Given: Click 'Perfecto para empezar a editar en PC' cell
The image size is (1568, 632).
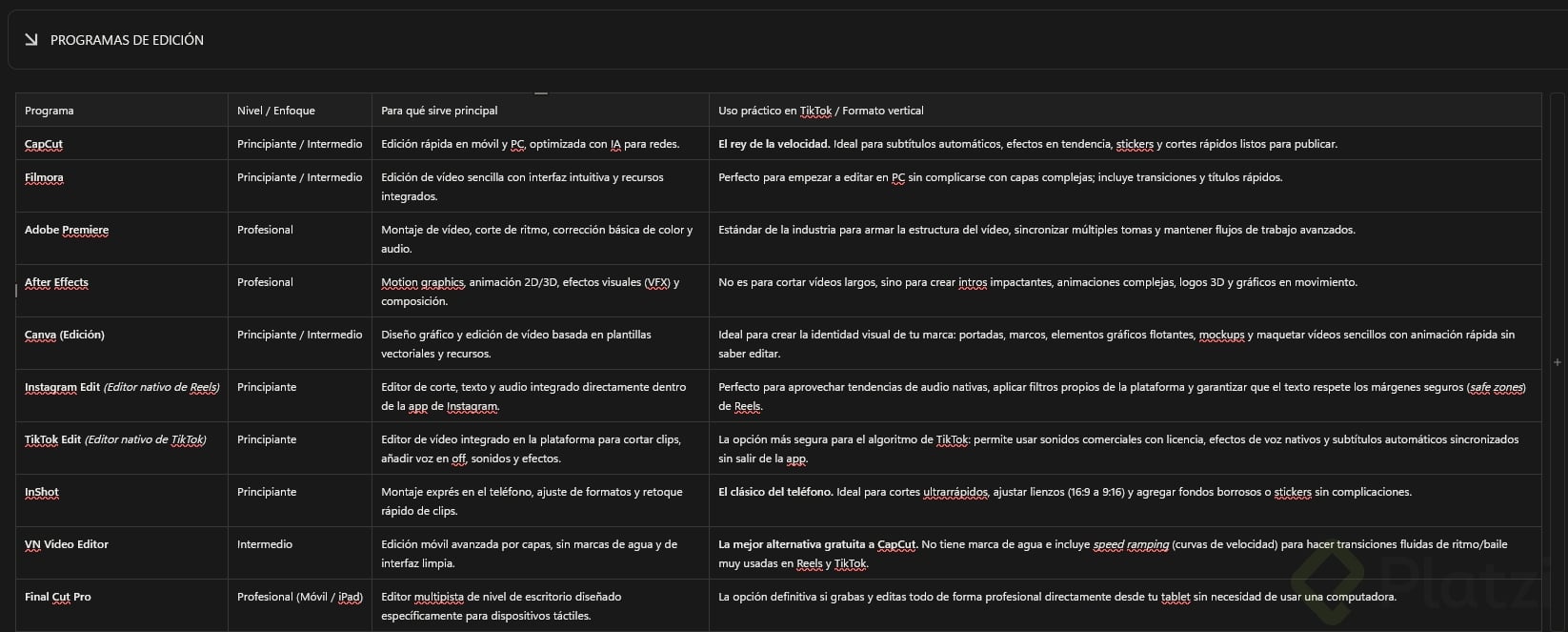Looking at the screenshot, I should [1125, 186].
